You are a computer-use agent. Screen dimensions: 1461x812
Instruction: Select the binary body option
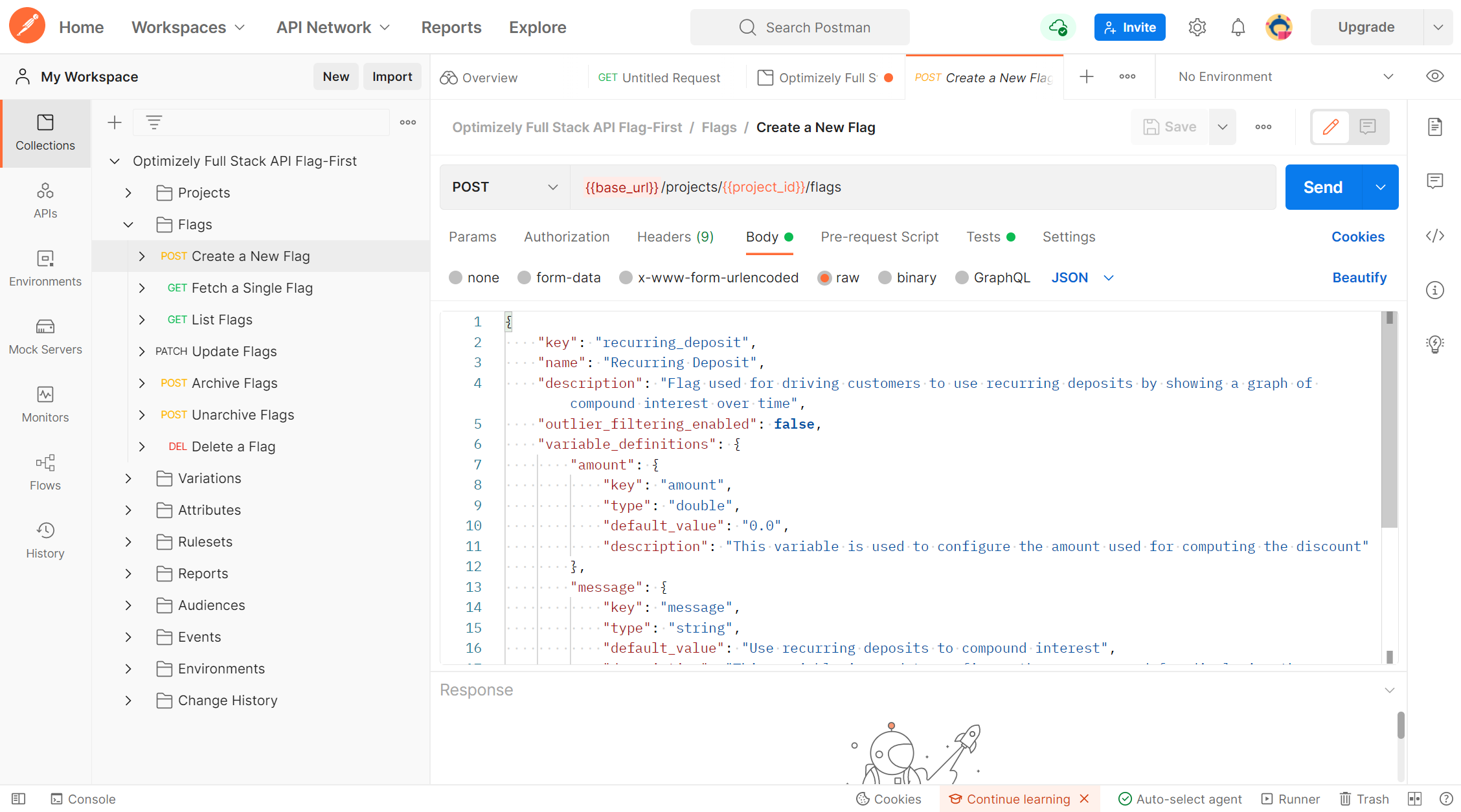[885, 278]
